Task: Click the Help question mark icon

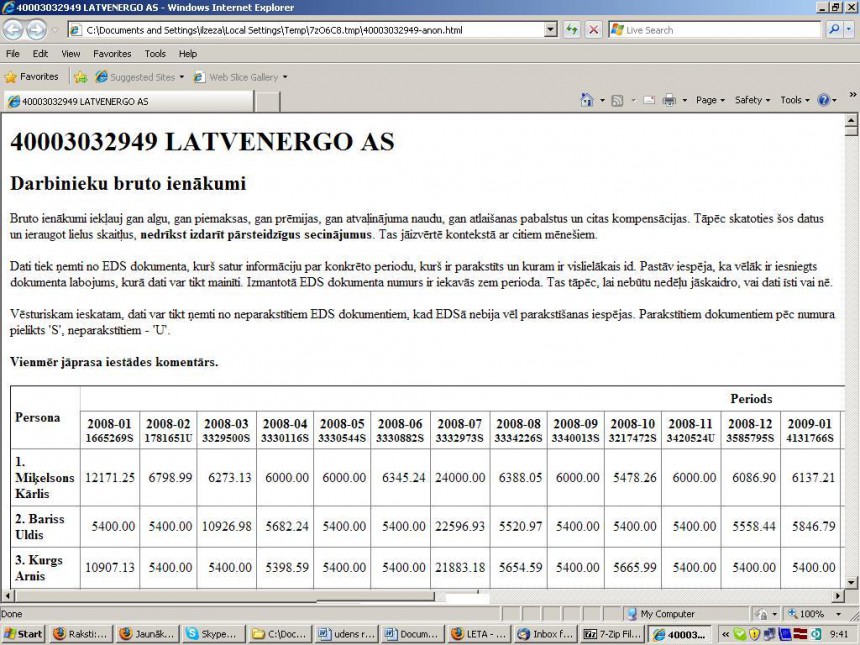Action: (823, 100)
